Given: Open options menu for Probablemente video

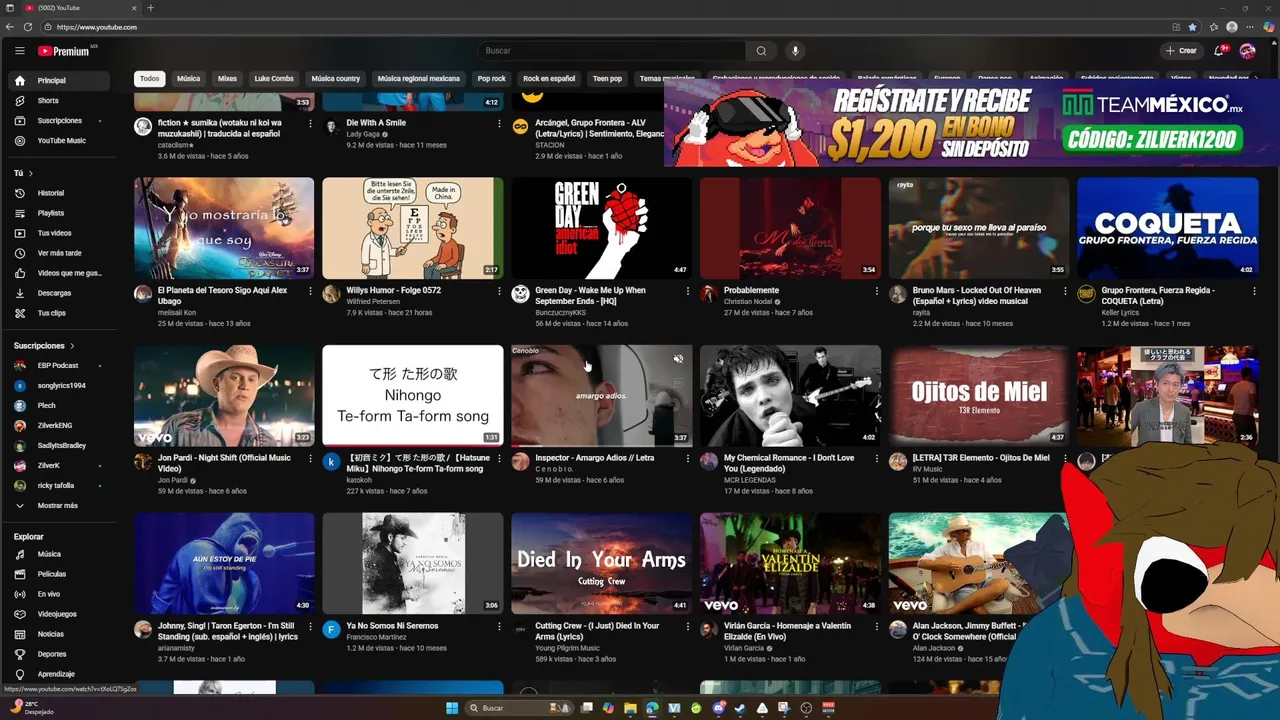Looking at the screenshot, I should tap(876, 291).
